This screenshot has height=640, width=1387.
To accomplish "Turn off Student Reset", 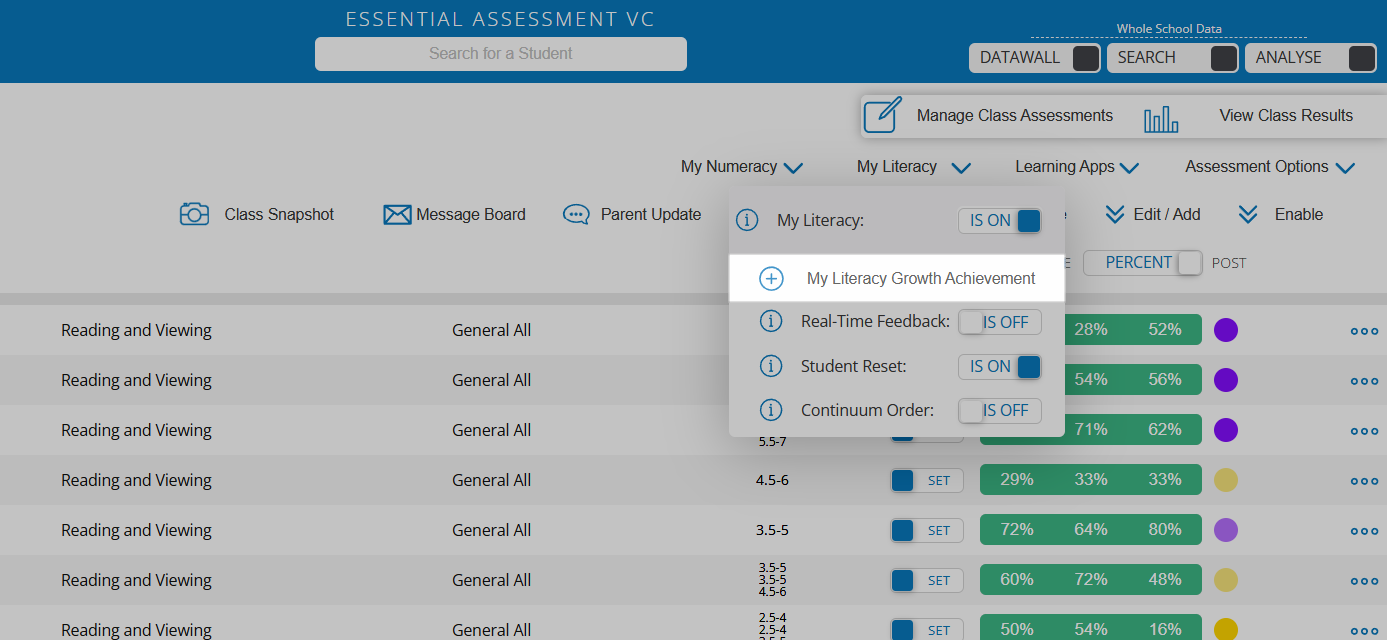I will tap(1000, 367).
